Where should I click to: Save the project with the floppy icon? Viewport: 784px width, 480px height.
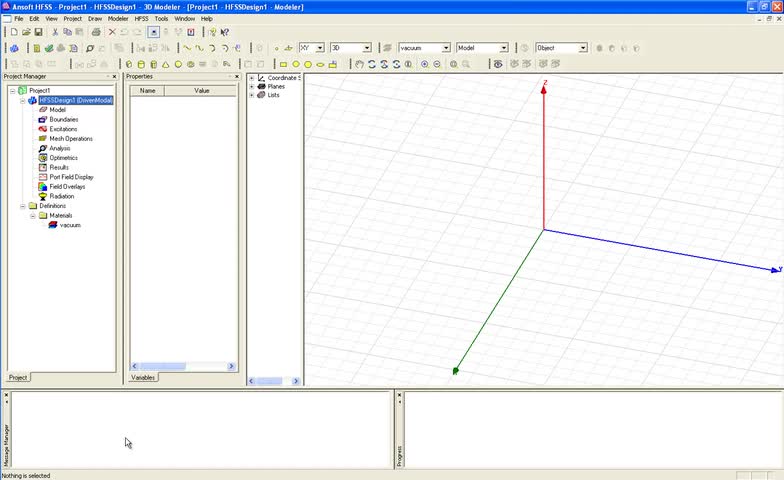[x=38, y=32]
